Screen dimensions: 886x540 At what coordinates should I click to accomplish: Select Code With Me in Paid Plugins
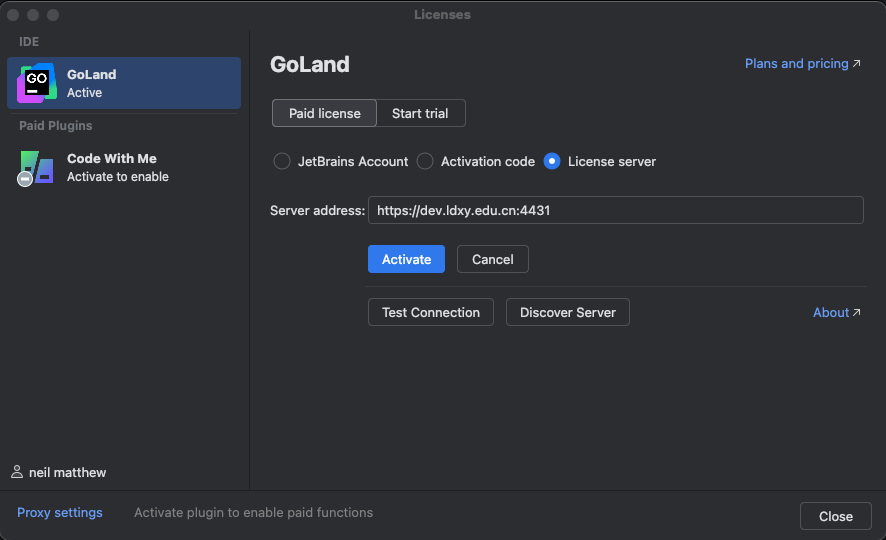[x=124, y=167]
